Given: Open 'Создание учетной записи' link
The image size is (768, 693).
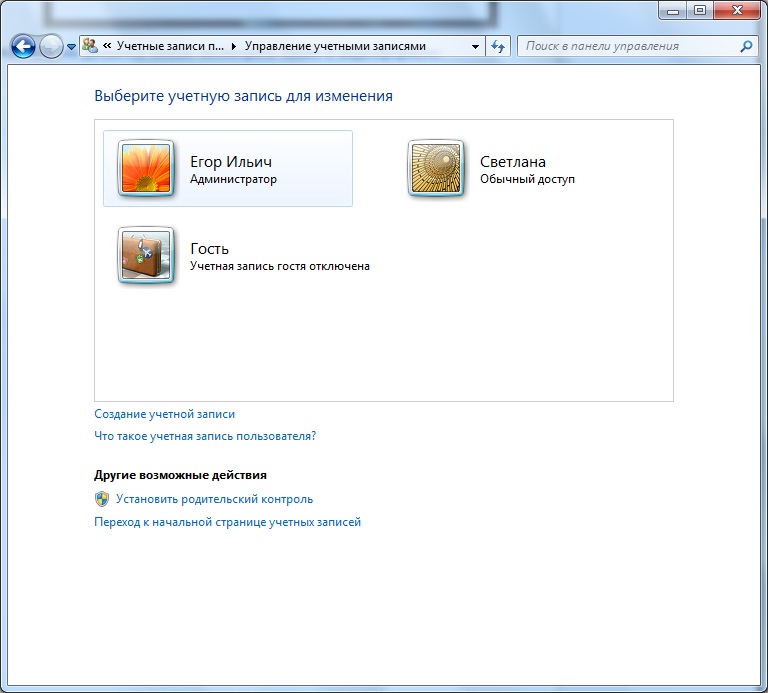Looking at the screenshot, I should (164, 413).
